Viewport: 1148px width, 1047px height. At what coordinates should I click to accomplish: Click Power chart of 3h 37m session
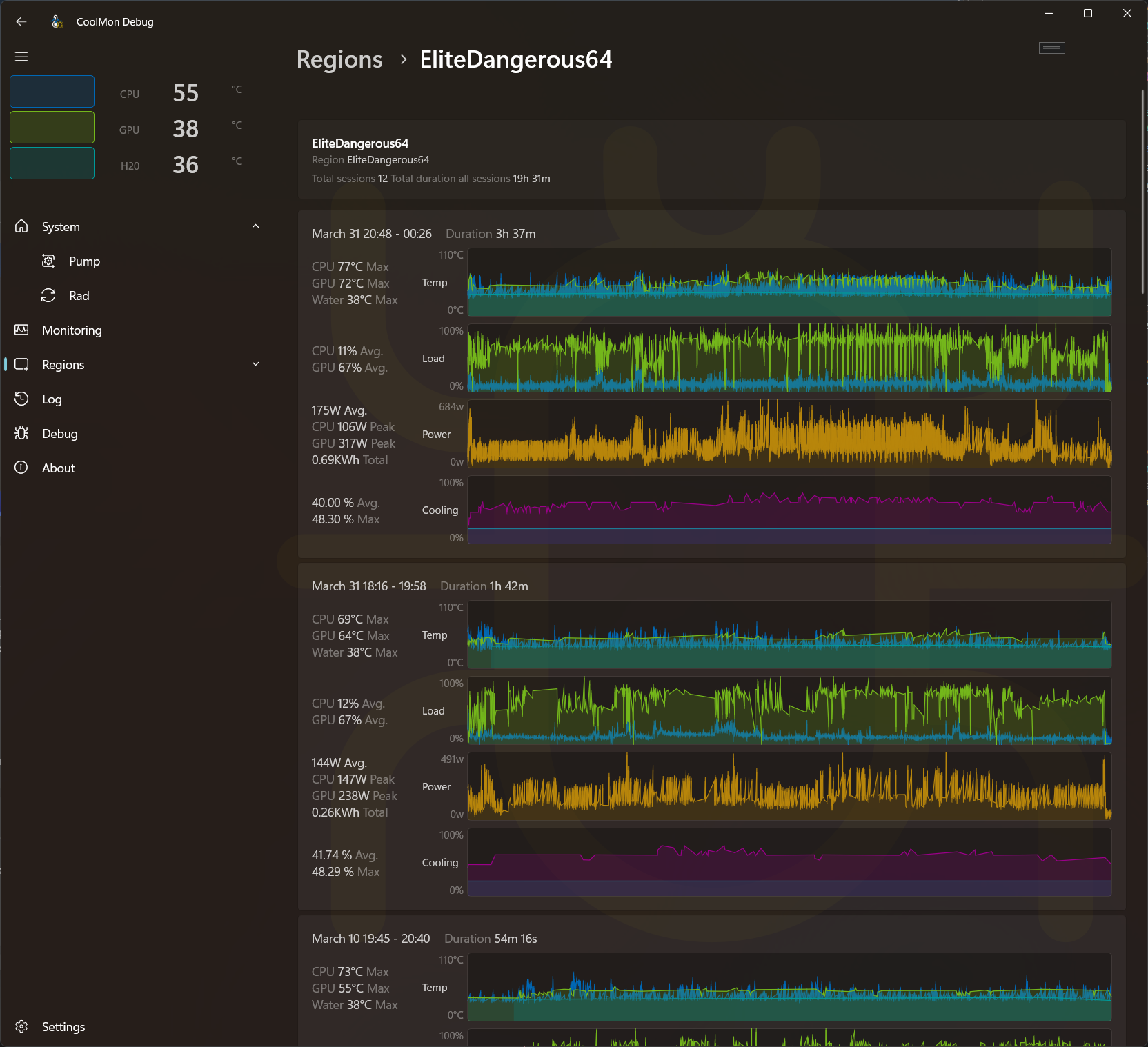coord(789,434)
